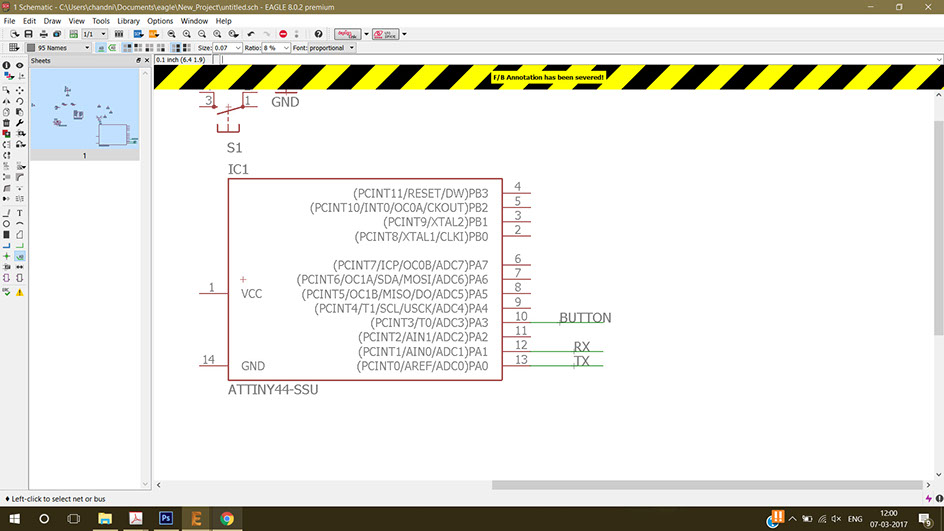Open the Library menu
Screen dimensions: 944x531
128,20
